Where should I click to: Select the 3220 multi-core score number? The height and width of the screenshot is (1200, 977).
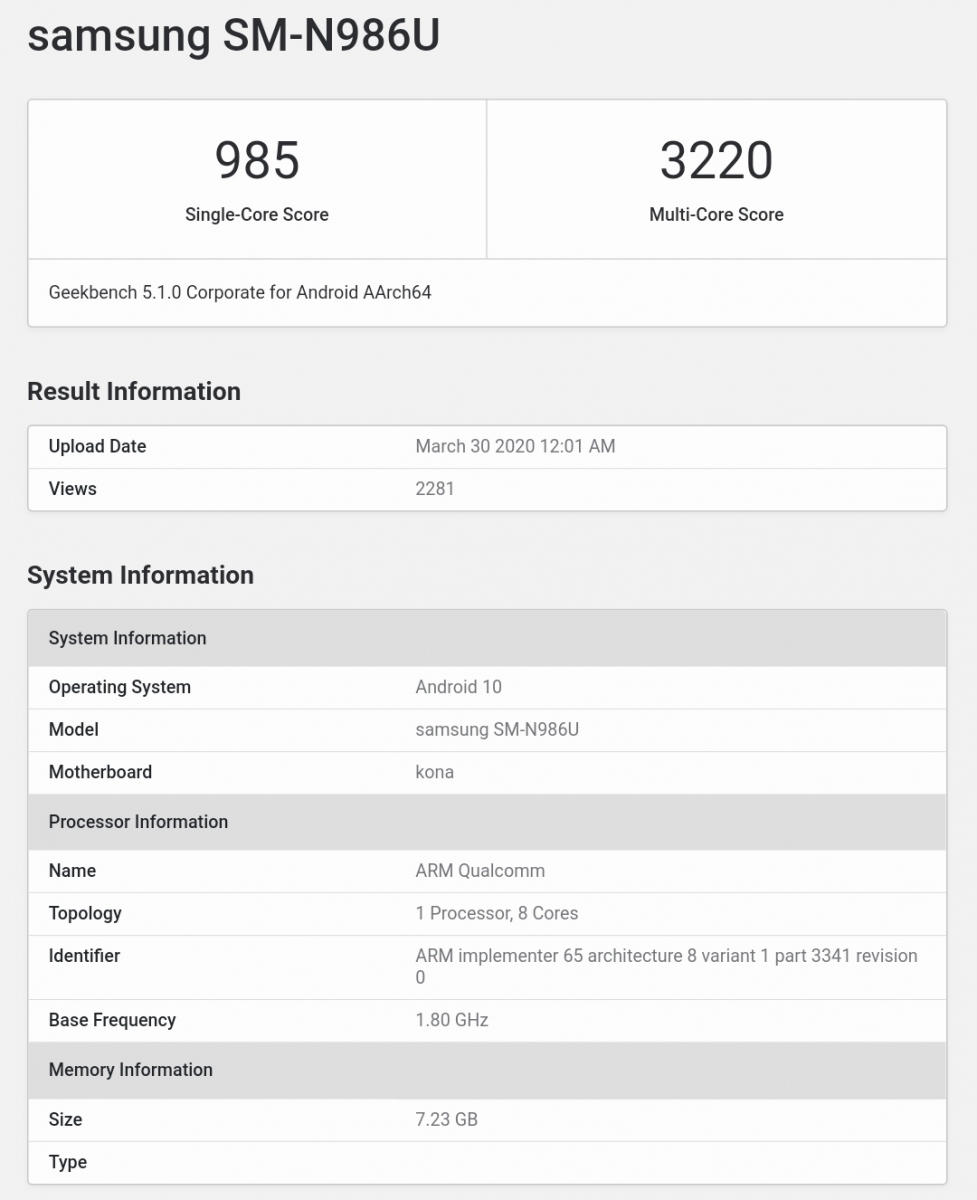(716, 160)
